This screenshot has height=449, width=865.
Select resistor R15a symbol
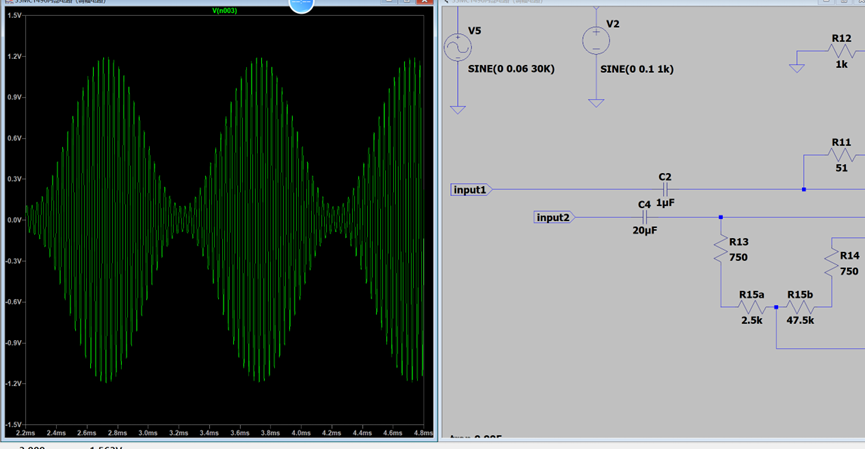click(751, 307)
